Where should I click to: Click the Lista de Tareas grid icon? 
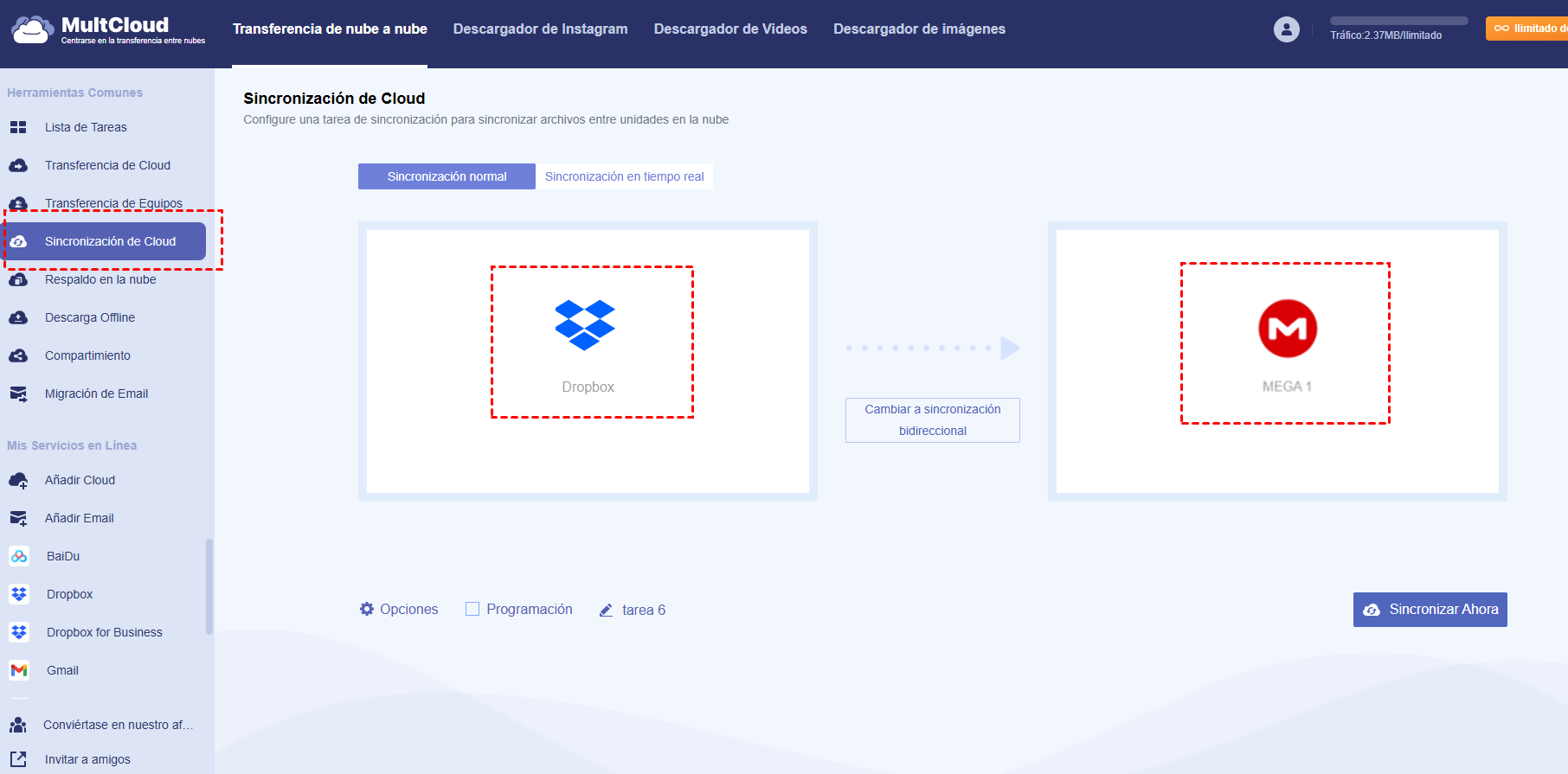18,127
